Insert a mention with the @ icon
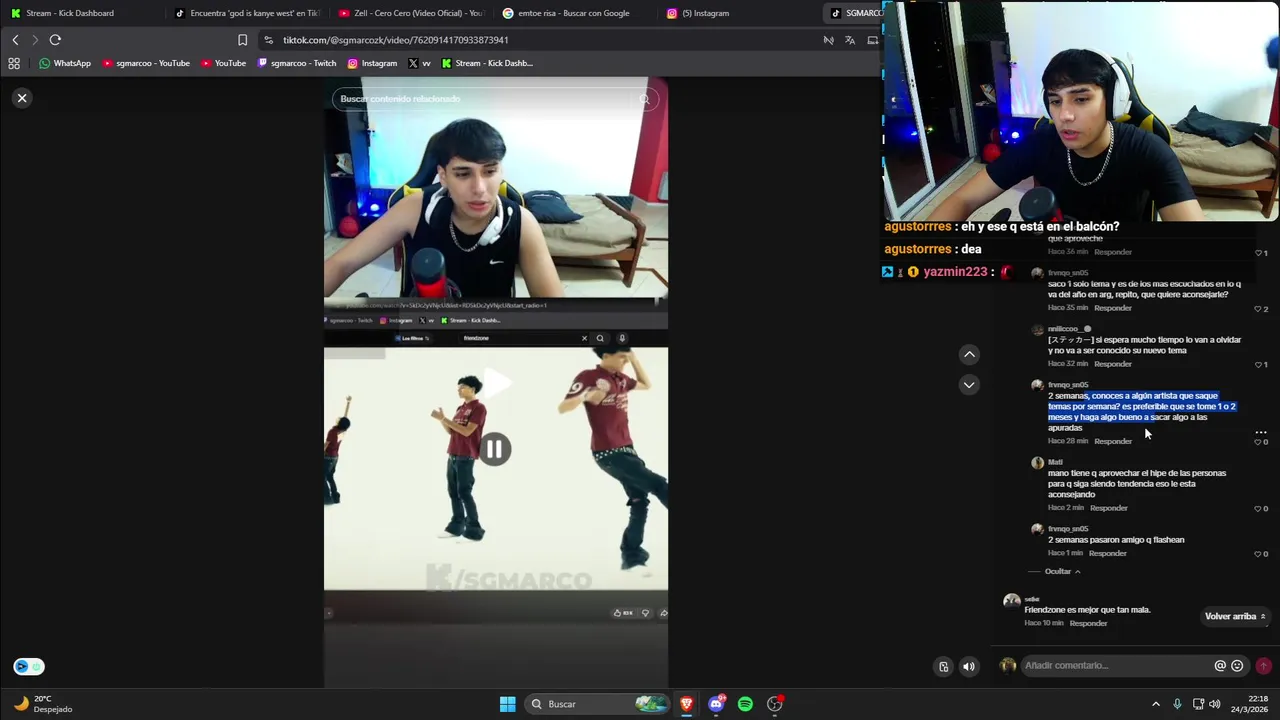This screenshot has height=720, width=1280. point(1220,666)
